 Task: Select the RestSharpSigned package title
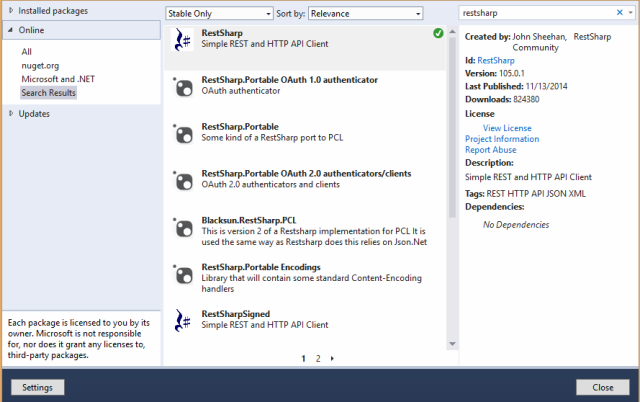click(x=236, y=314)
